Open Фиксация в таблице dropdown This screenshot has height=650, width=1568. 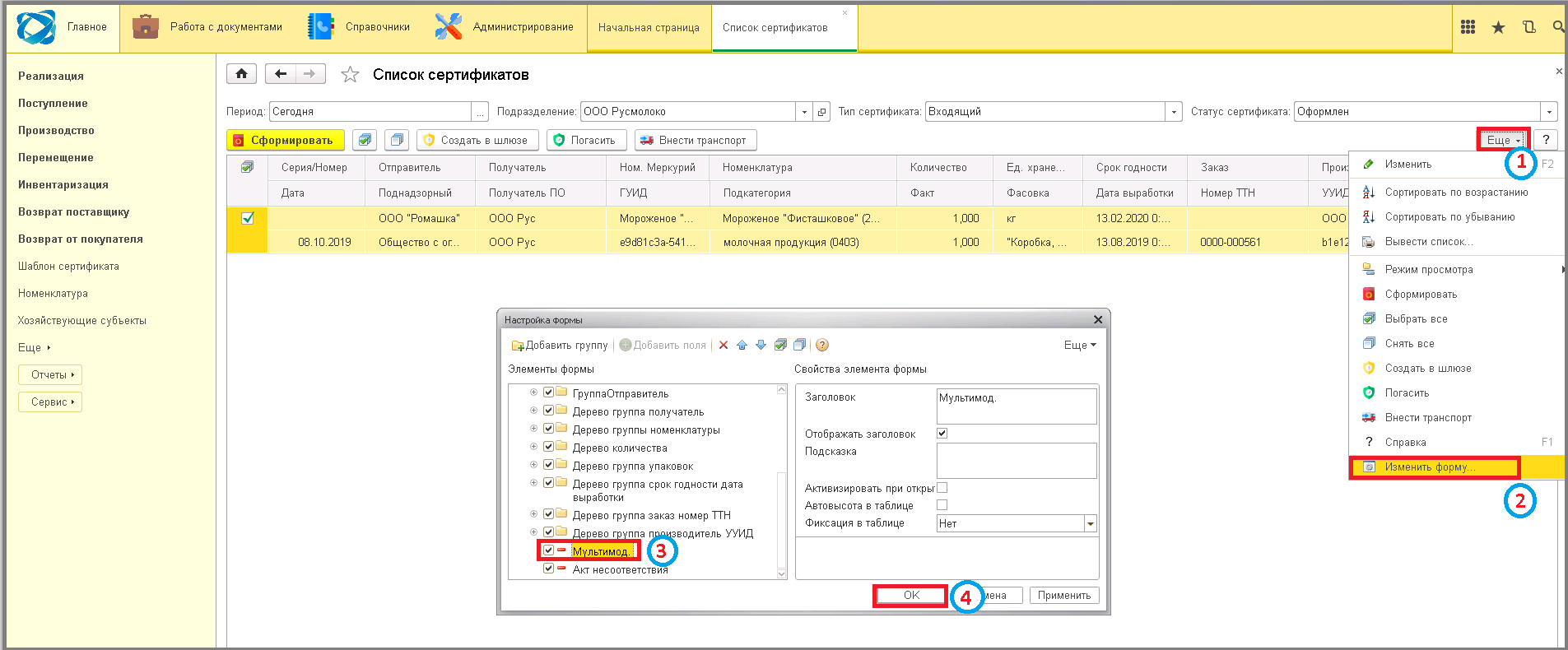tap(1091, 523)
